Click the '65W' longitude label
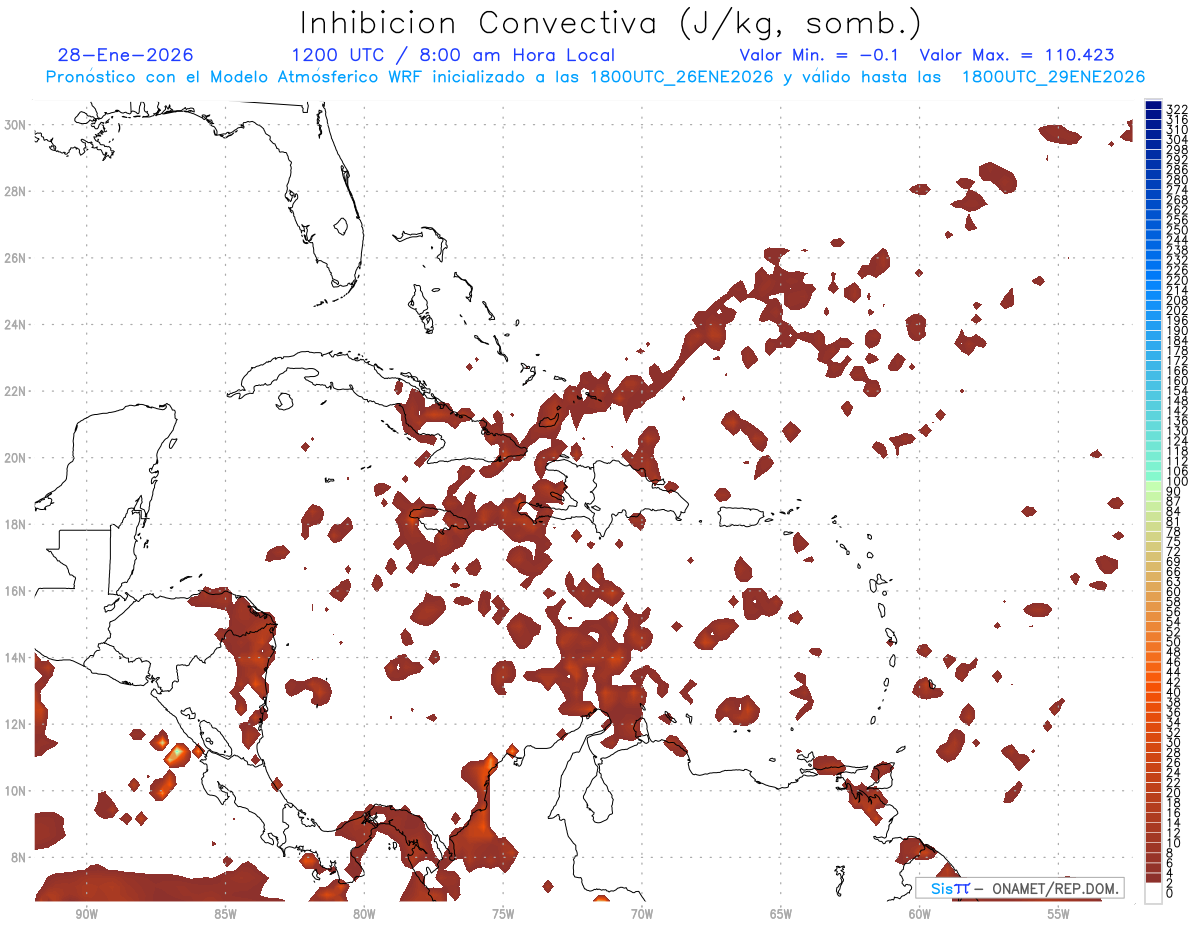Image resolution: width=1200 pixels, height=927 pixels. coord(781,915)
